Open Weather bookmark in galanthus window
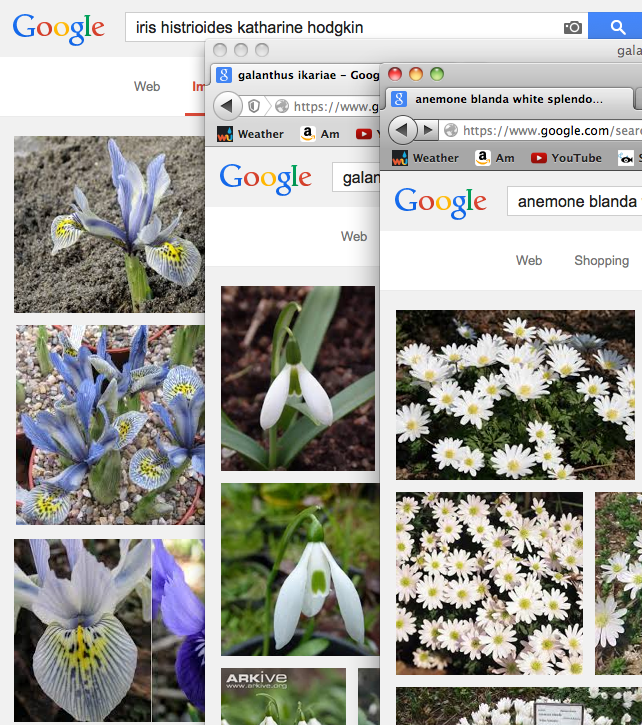The image size is (642, 725). click(x=250, y=134)
